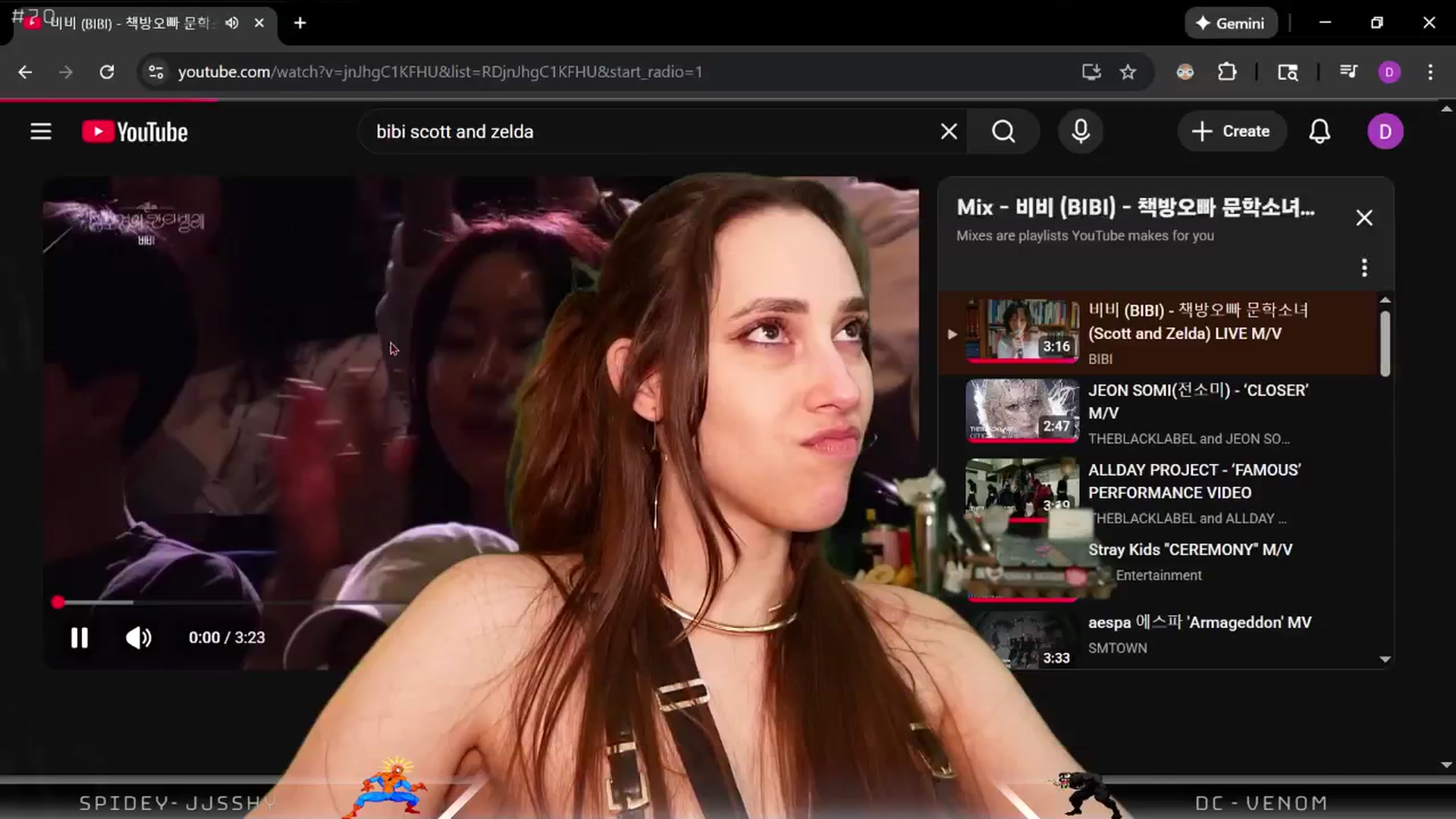Click the Google Lens search icon in toolbar
The image size is (1456, 819).
(x=1288, y=72)
